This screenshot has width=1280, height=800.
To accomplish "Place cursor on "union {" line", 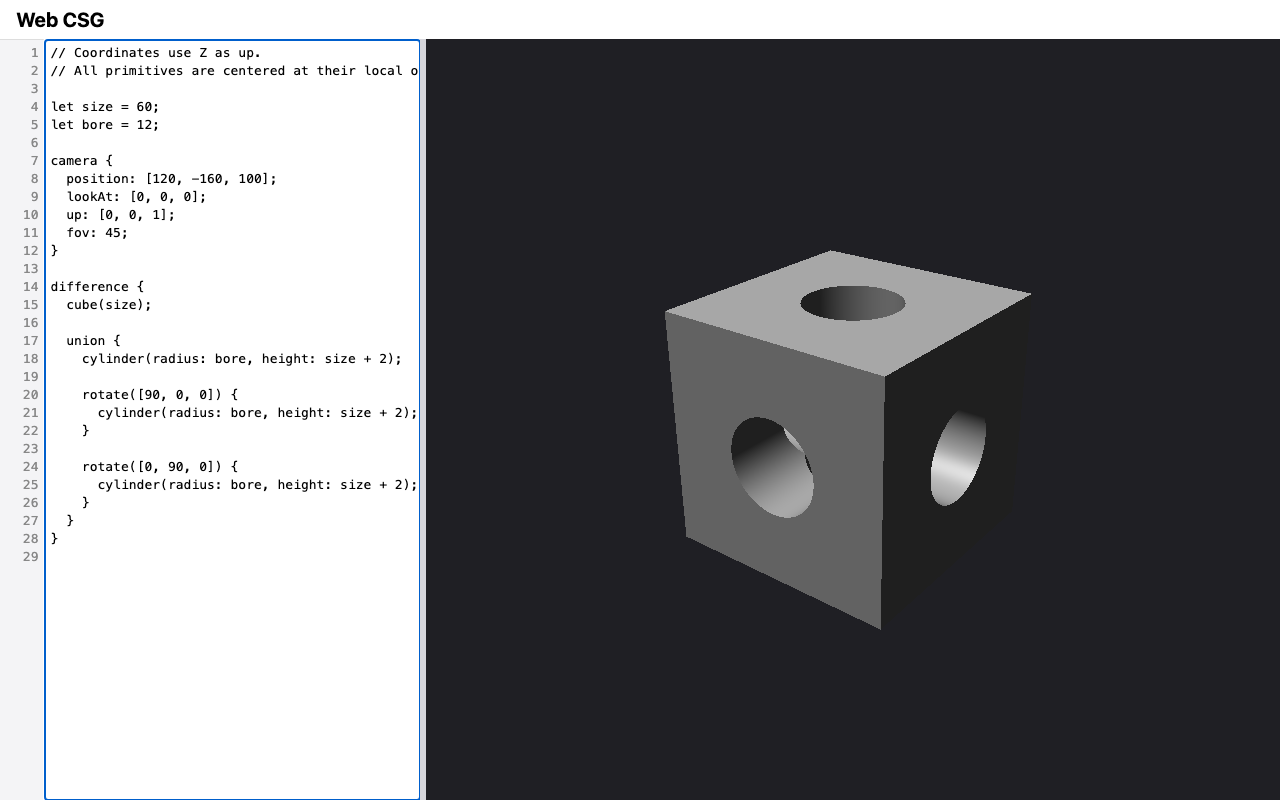I will (93, 341).
